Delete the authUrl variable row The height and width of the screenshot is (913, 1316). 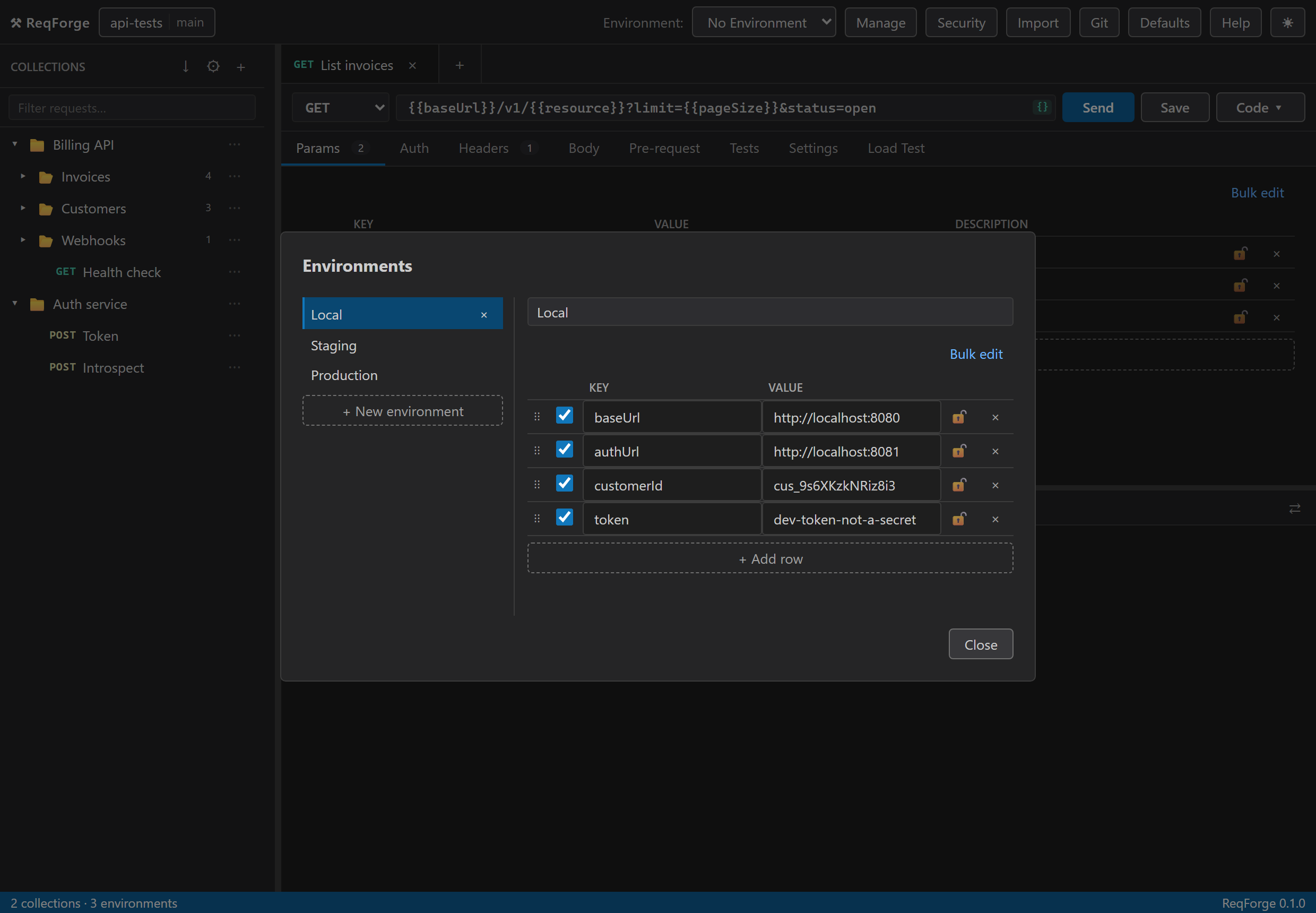pos(995,451)
